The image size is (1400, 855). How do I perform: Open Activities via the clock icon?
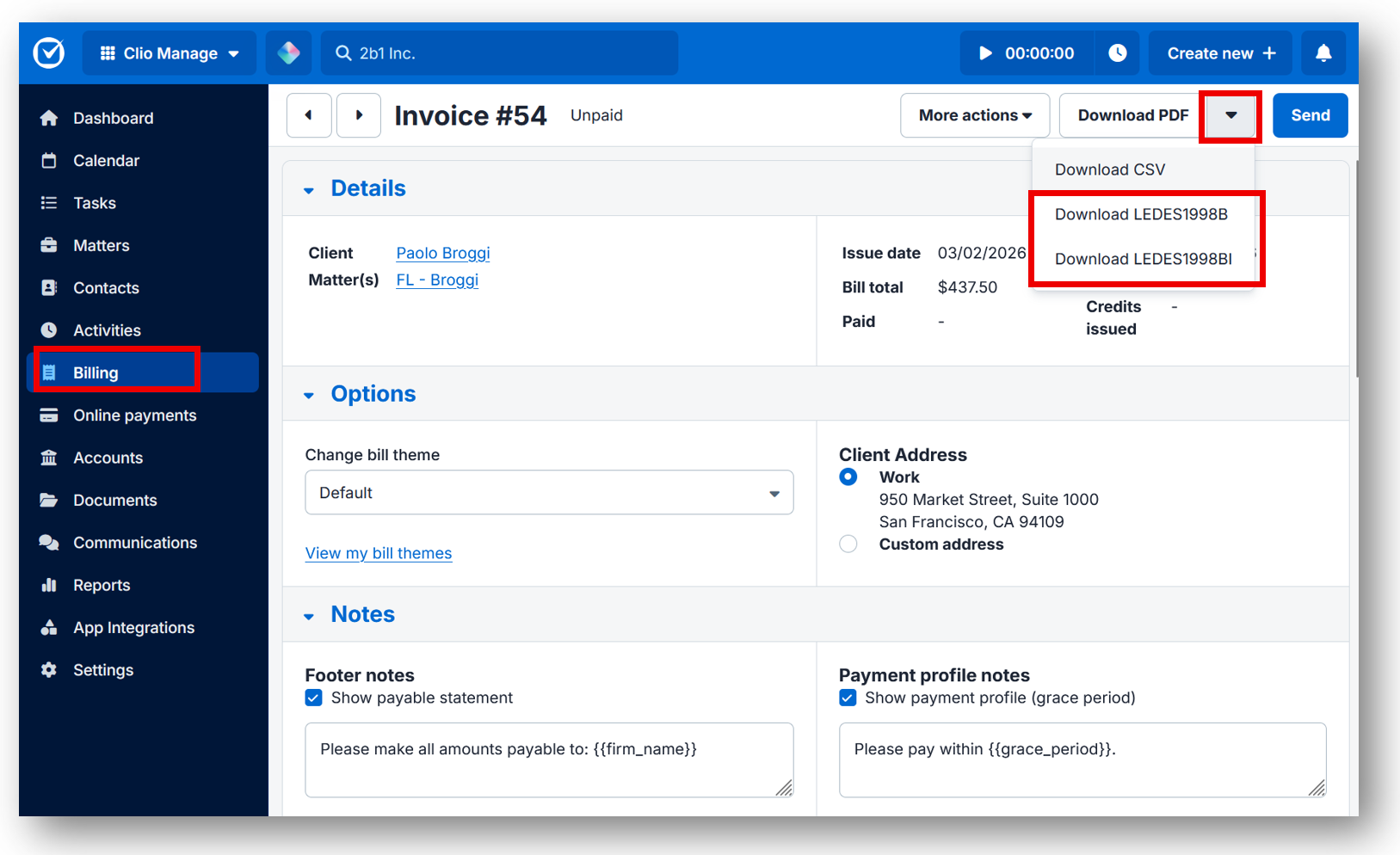pyautogui.click(x=49, y=329)
